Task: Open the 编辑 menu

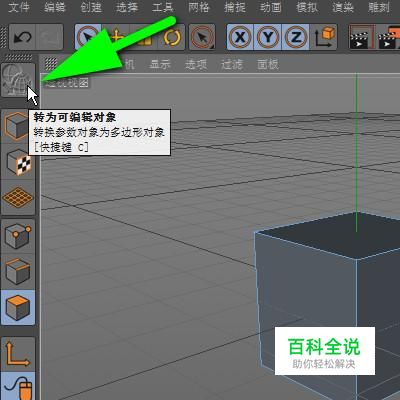Action: (x=55, y=7)
